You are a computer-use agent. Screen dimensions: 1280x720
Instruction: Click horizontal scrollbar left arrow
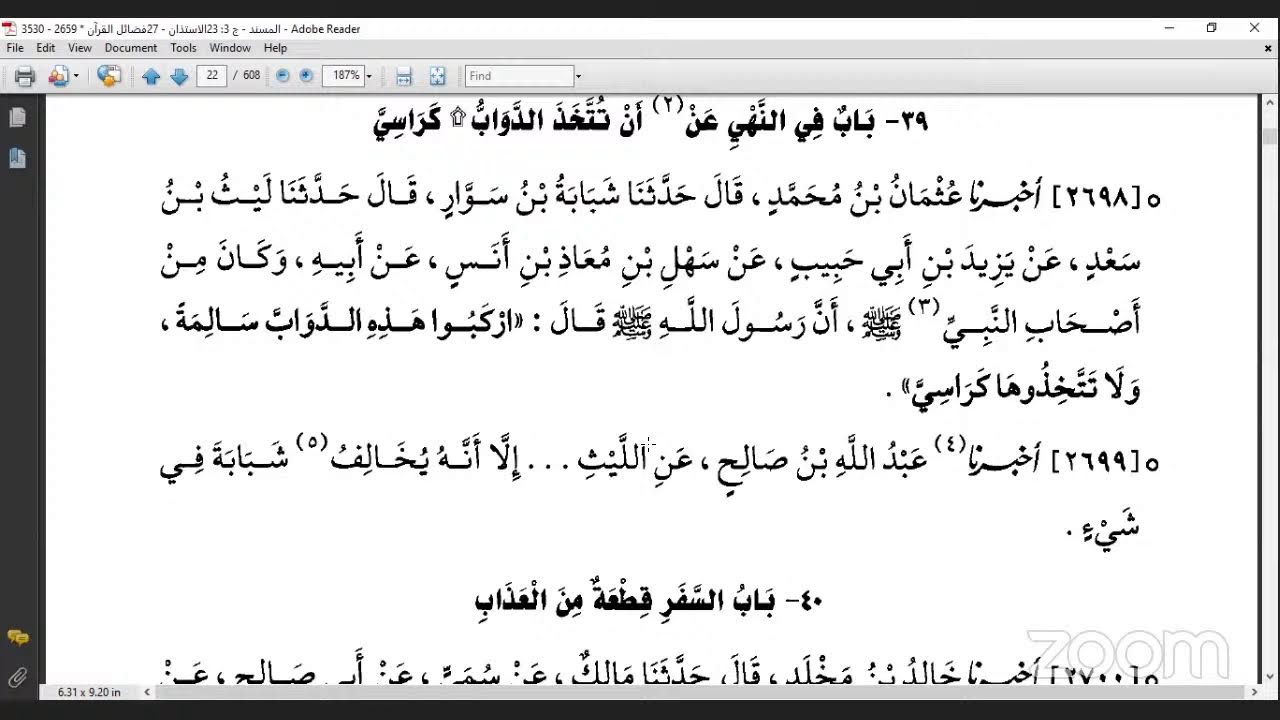pyautogui.click(x=148, y=691)
